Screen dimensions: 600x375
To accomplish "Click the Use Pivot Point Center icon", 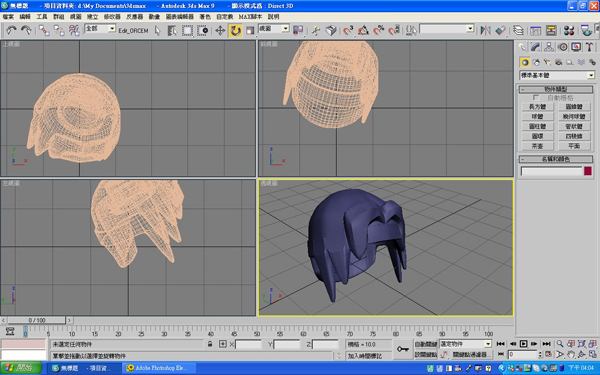I will coord(298,30).
